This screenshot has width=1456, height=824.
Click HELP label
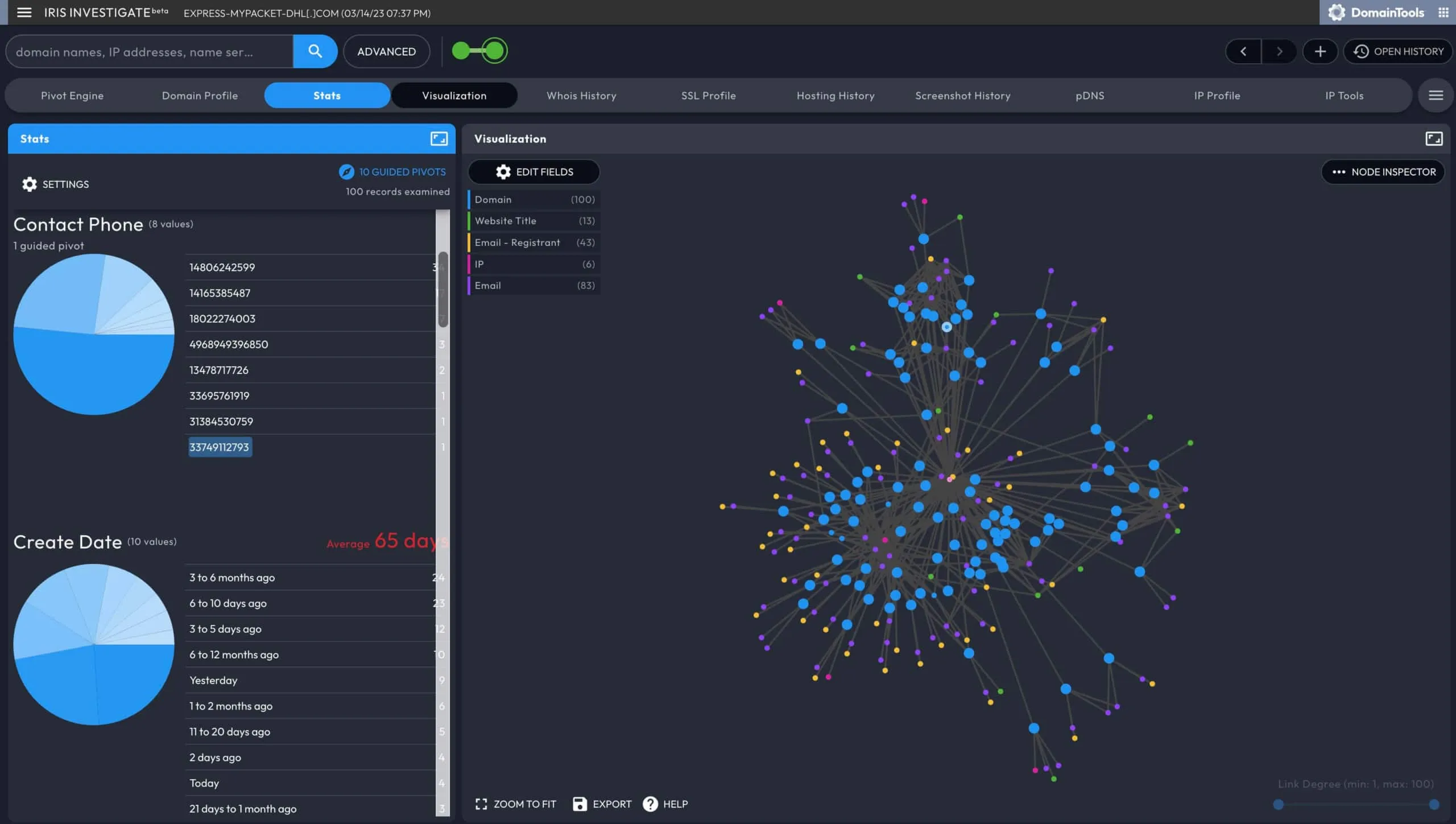pyautogui.click(x=675, y=804)
